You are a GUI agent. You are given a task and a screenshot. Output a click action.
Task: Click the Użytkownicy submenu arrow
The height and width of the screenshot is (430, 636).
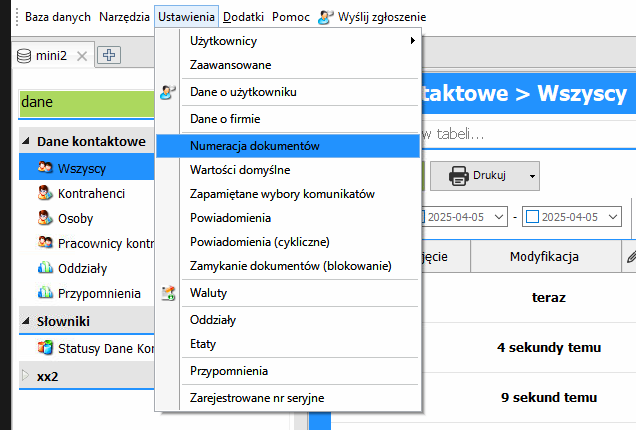(413, 41)
